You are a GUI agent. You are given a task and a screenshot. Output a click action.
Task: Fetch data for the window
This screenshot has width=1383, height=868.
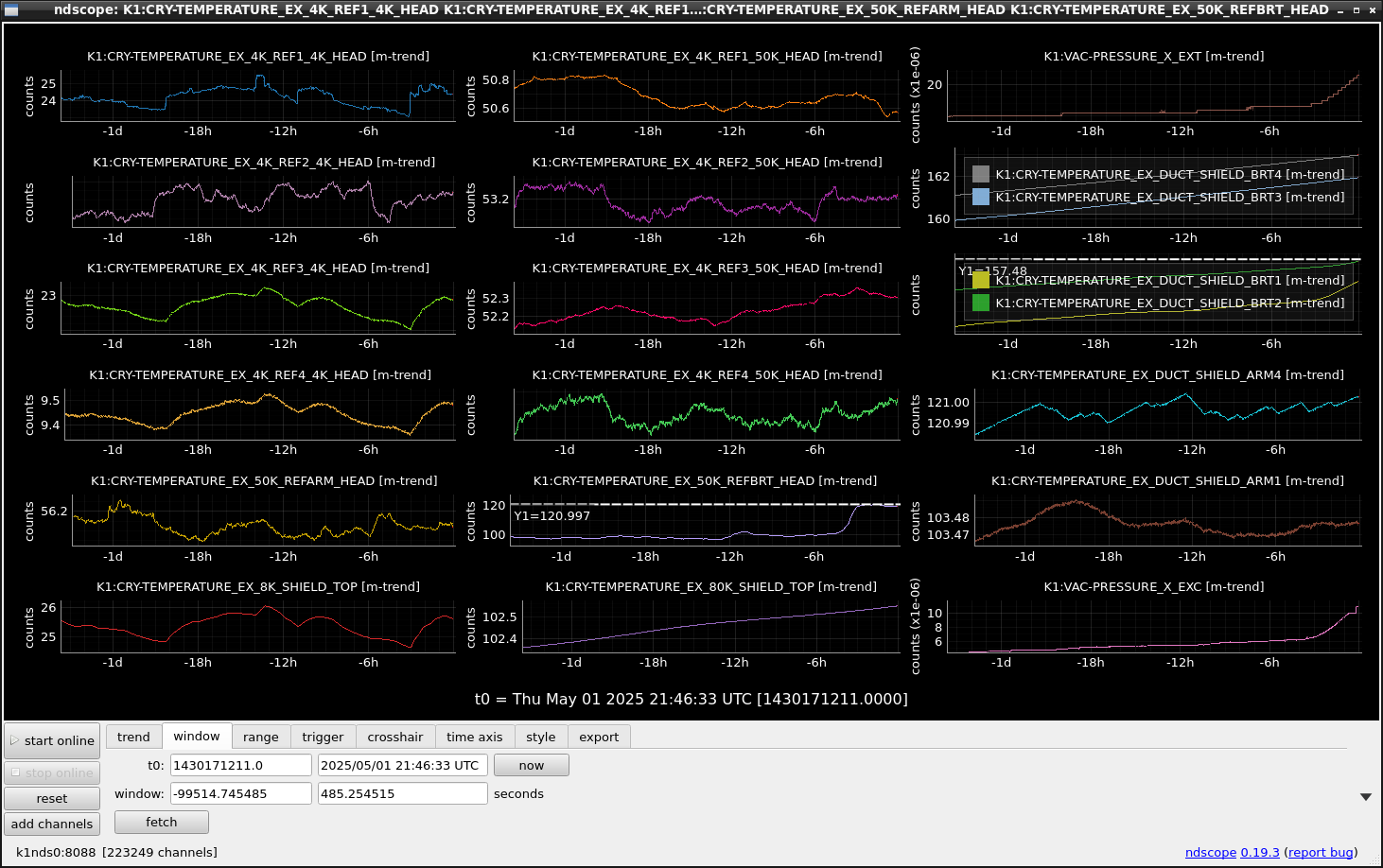[162, 822]
